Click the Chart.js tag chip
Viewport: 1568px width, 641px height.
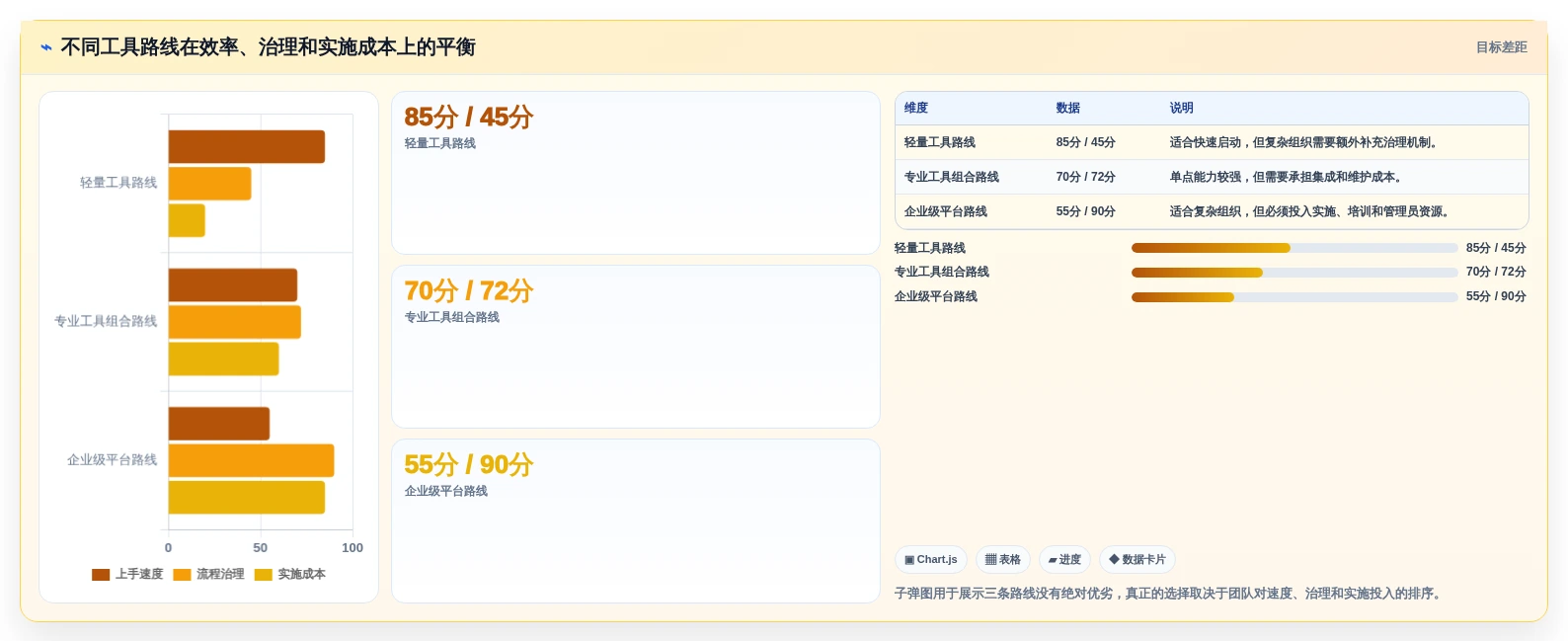pos(931,560)
